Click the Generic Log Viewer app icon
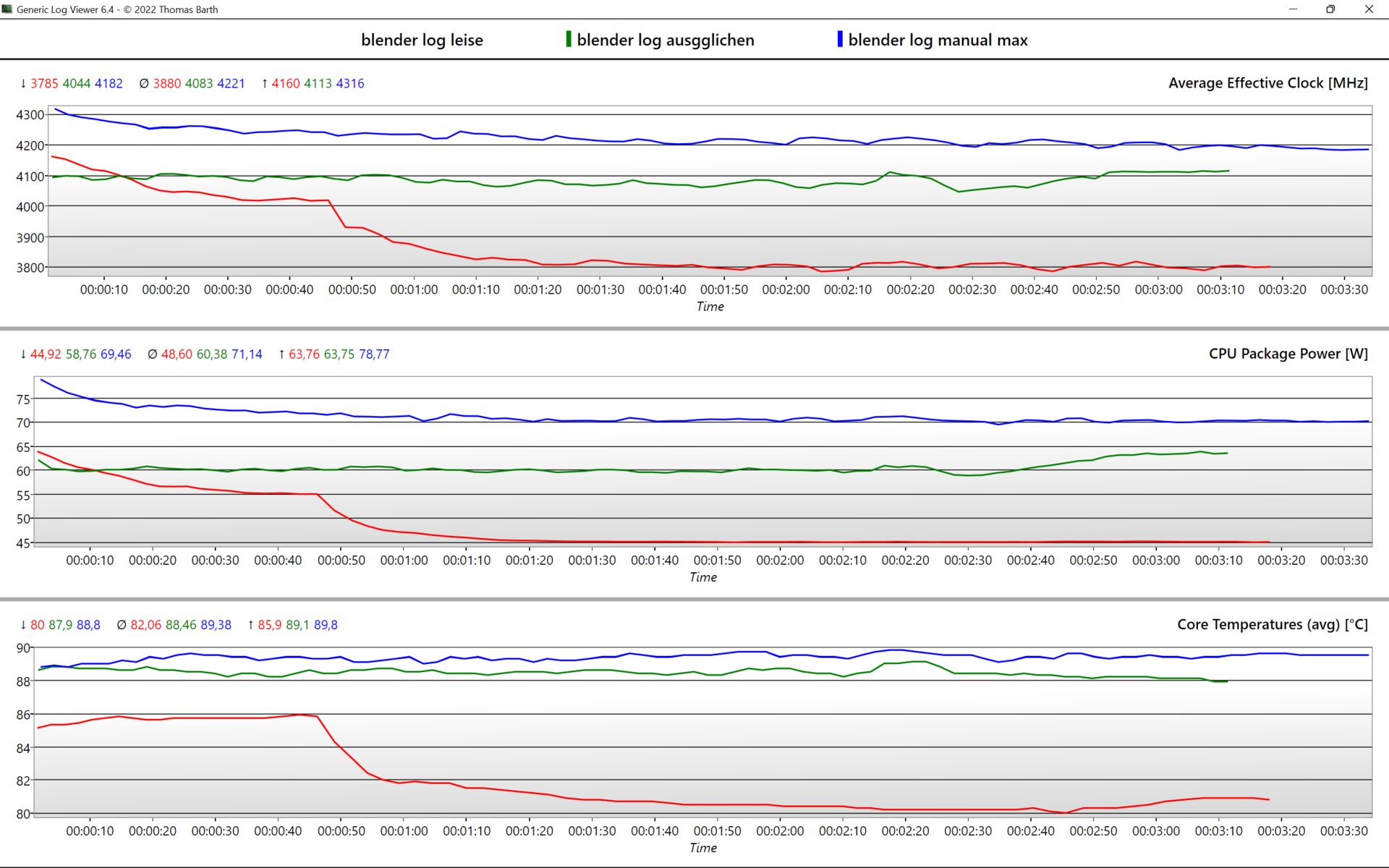Viewport: 1389px width, 868px height. coord(7,9)
